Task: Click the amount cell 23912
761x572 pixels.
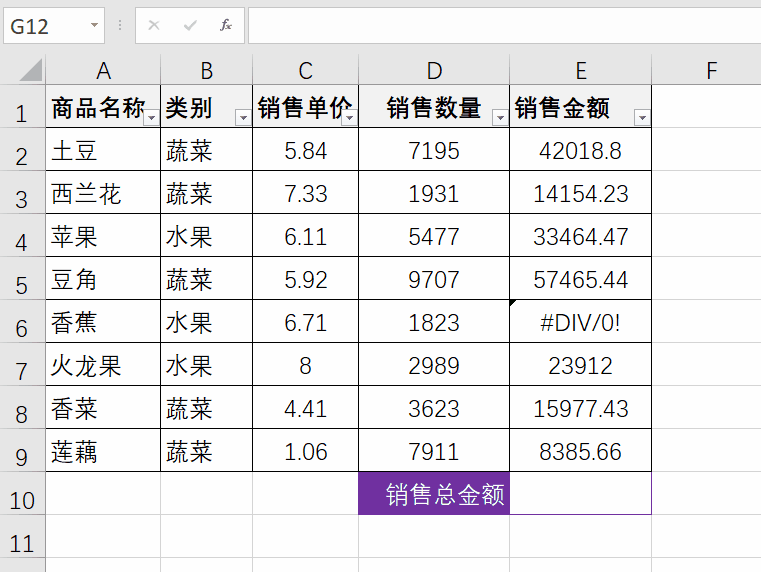Action: (580, 364)
